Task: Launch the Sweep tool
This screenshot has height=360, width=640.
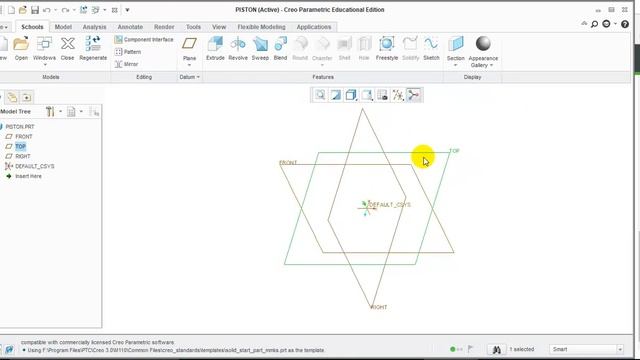Action: pyautogui.click(x=260, y=48)
